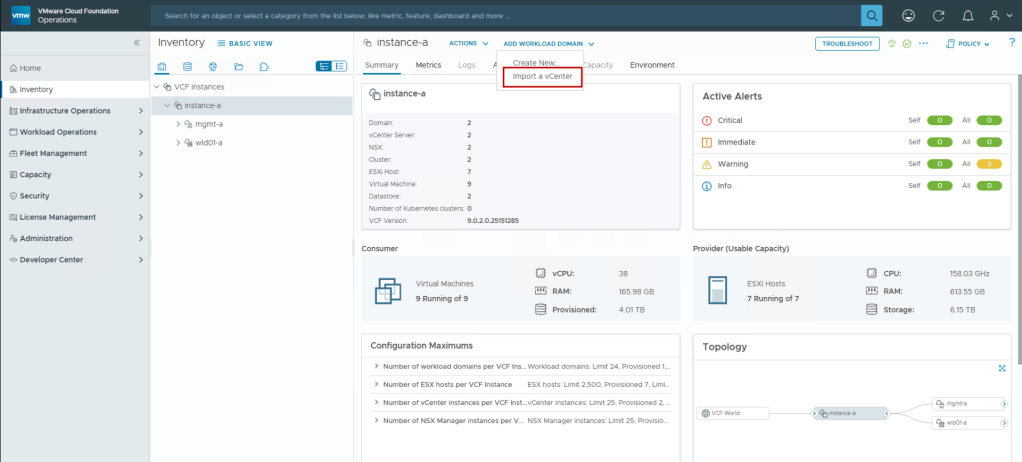Maximize the Topology widget with expand icon
Viewport: 1022px width, 462px height.
[x=1002, y=368]
